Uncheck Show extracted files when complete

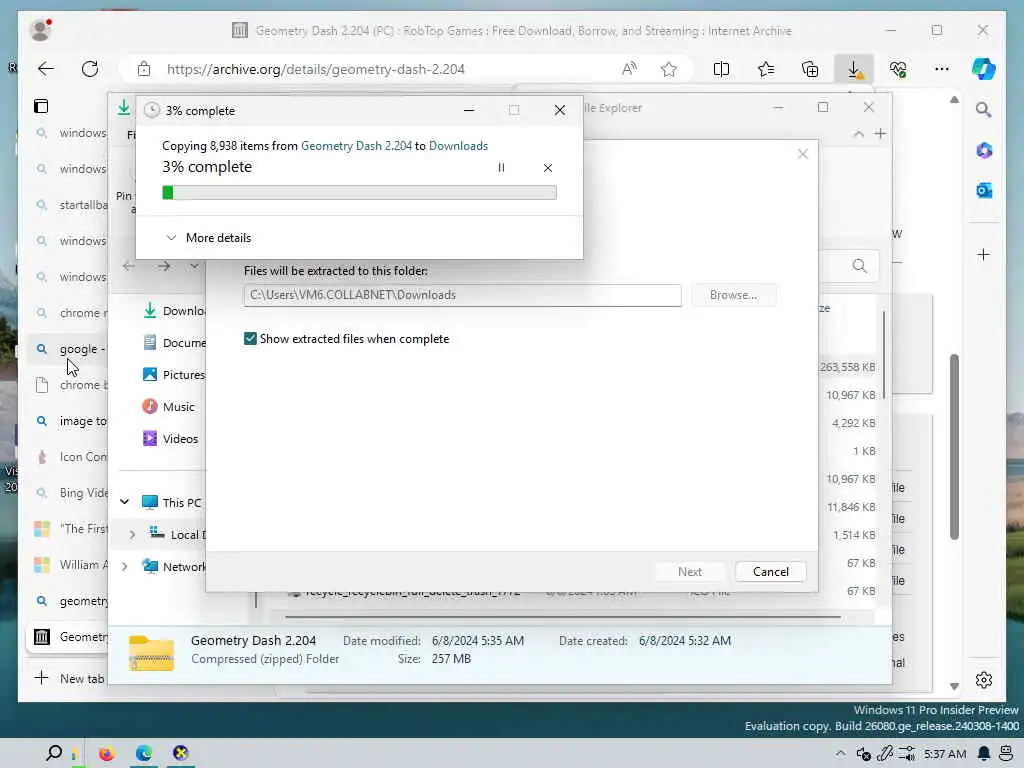250,338
